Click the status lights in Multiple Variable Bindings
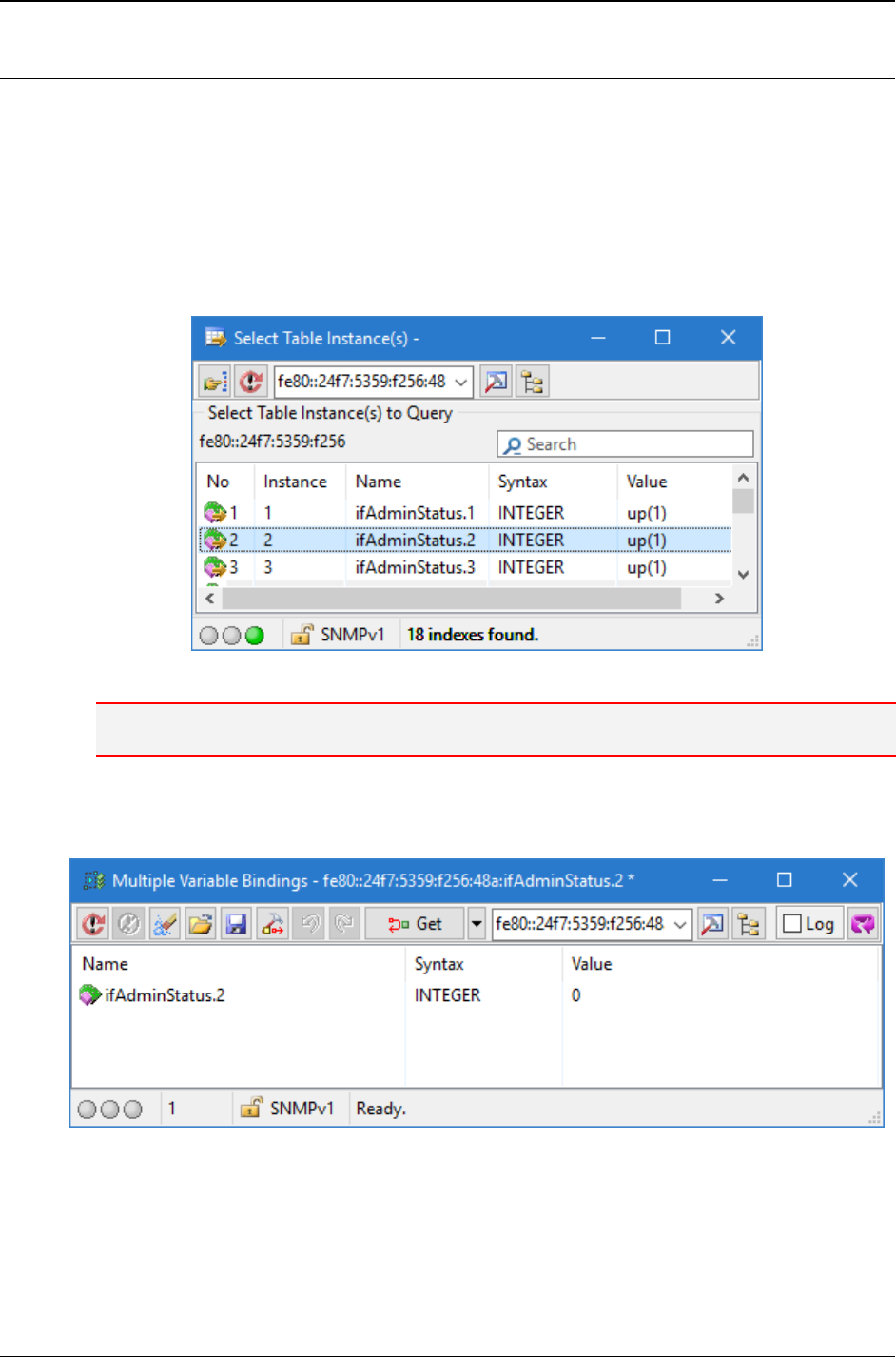 [109, 1110]
